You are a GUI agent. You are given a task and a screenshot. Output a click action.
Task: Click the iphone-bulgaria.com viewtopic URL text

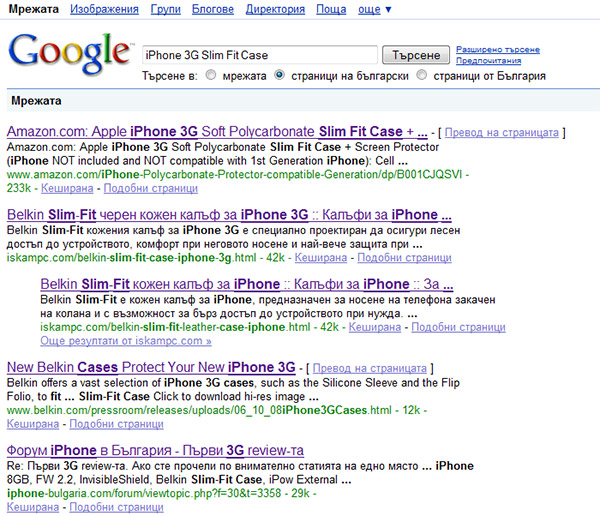point(144,493)
